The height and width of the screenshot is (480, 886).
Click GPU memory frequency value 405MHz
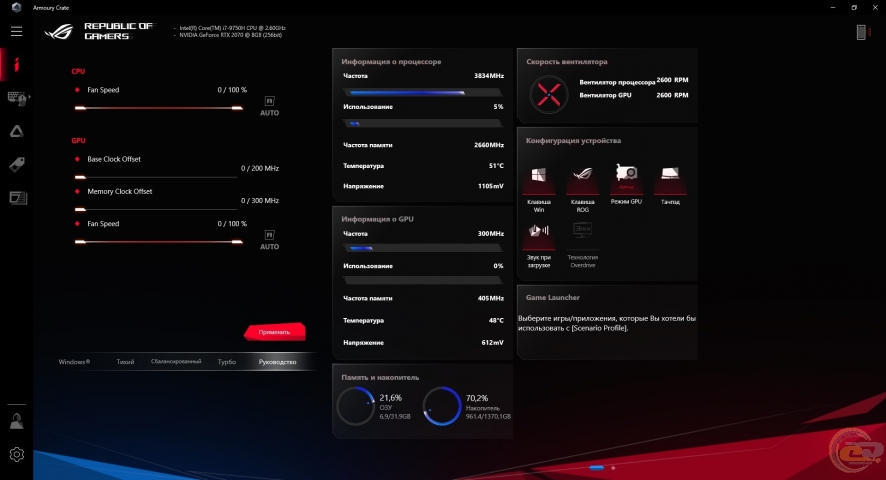[490, 298]
